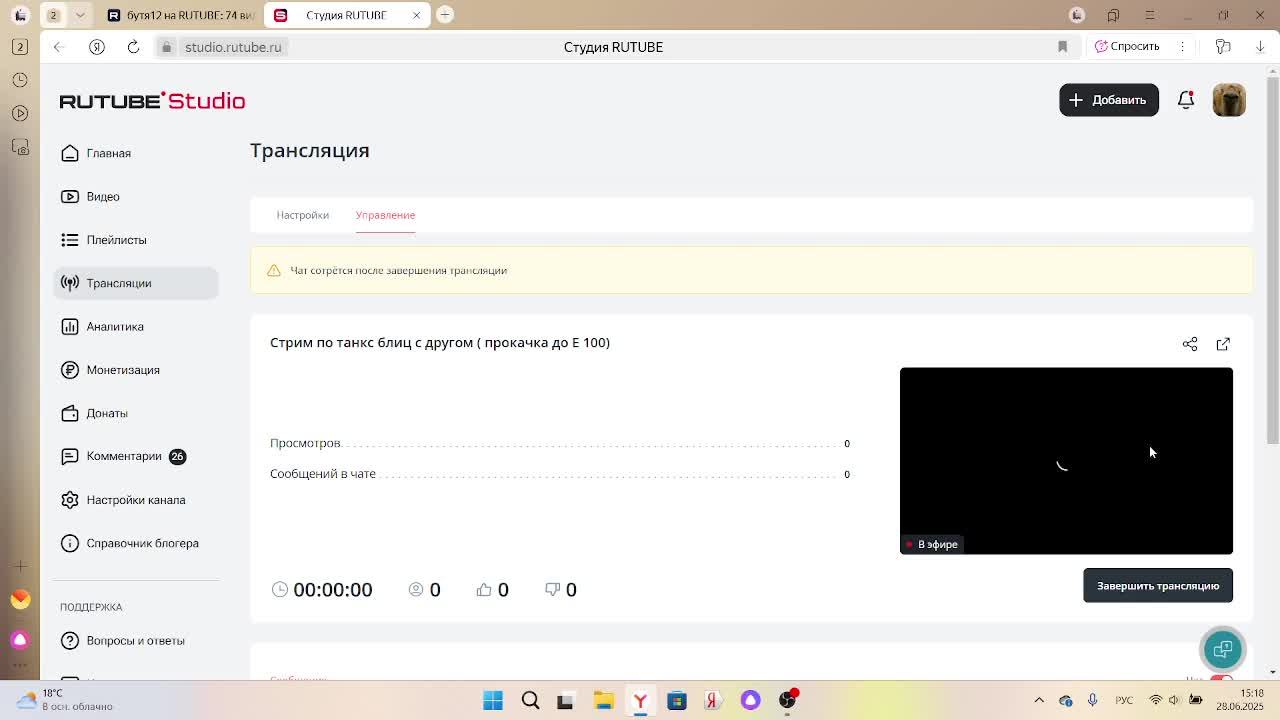Open OBS Studio from taskbar
The height and width of the screenshot is (720, 1280).
point(788,700)
